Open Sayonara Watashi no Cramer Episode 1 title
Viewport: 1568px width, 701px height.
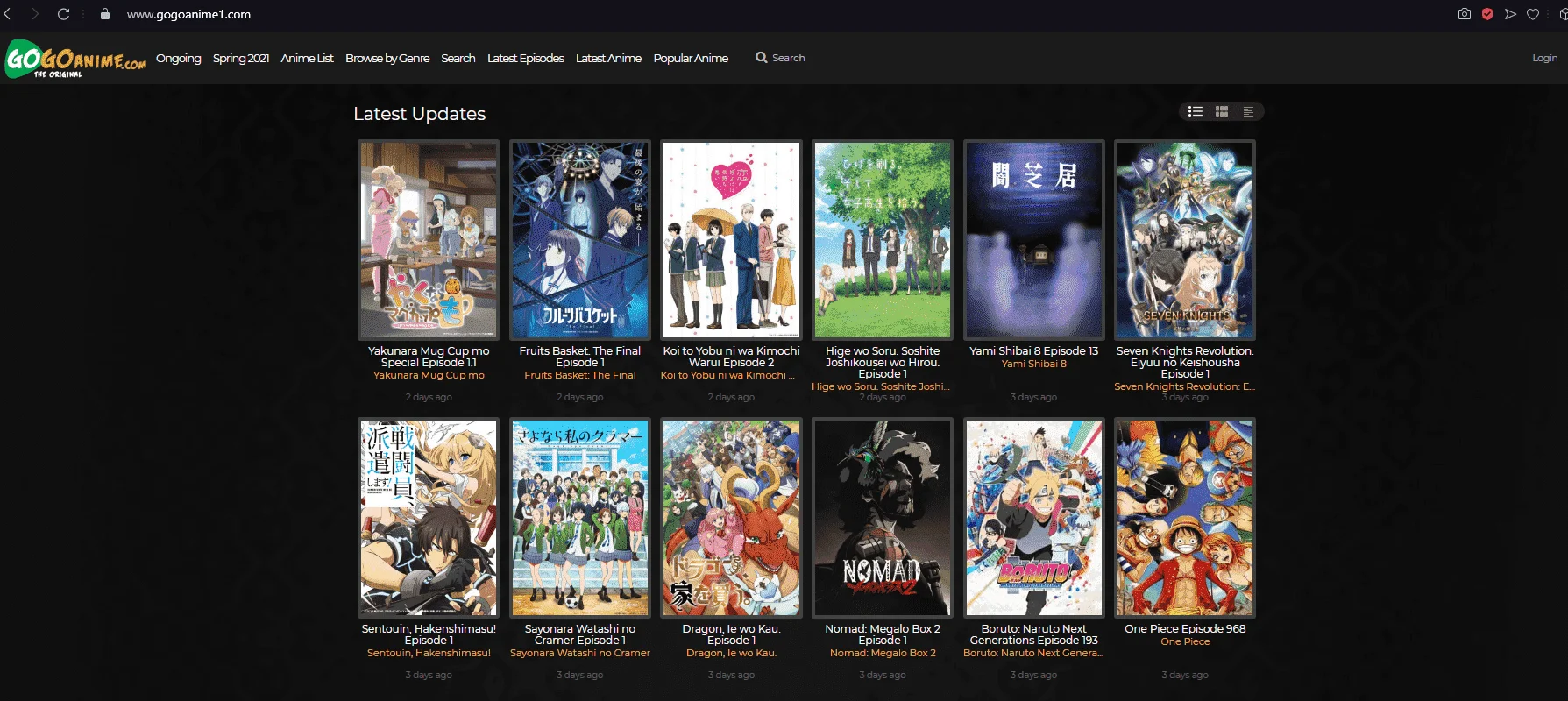580,634
